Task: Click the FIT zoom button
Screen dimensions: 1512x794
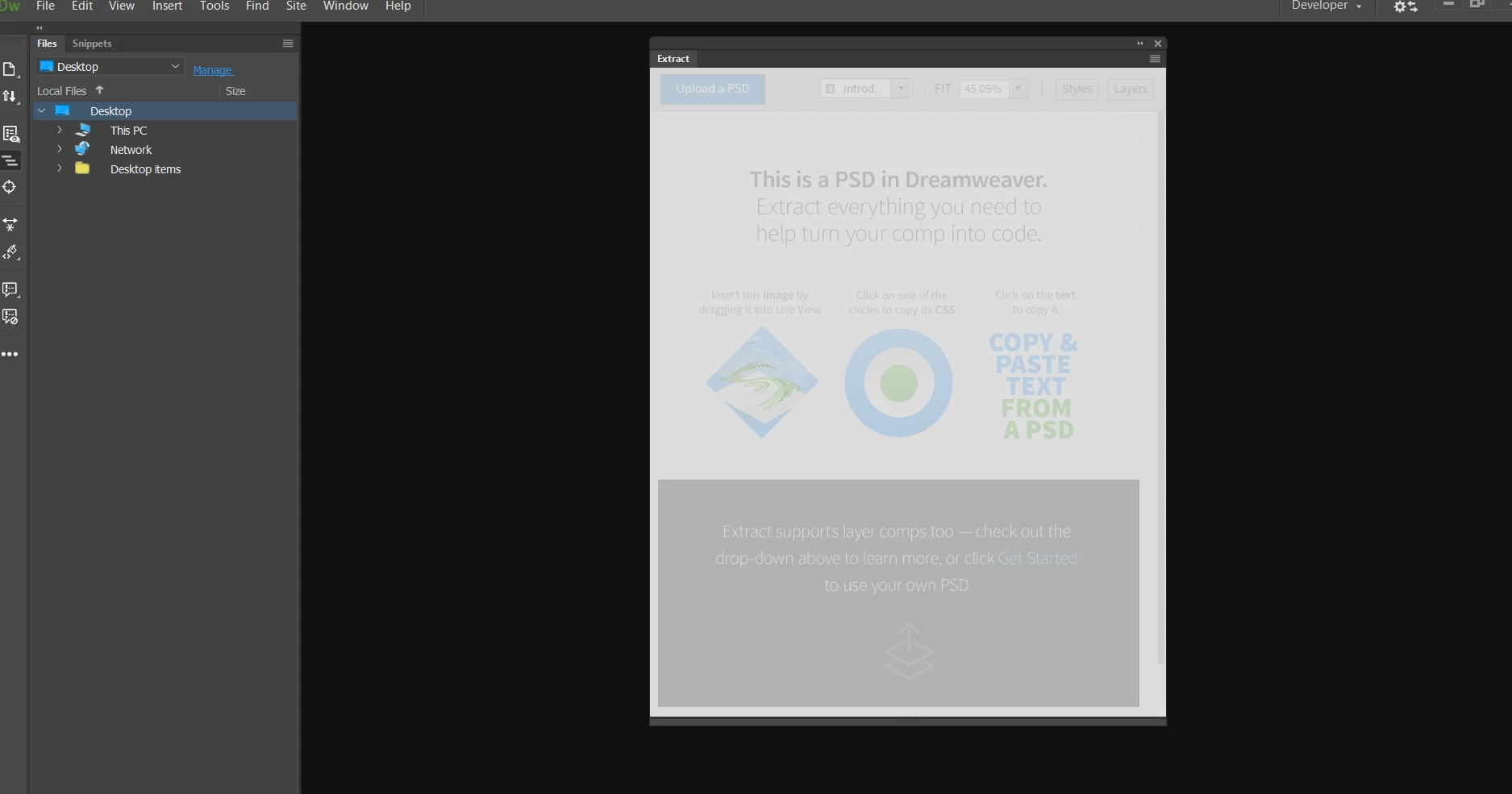Action: [943, 89]
